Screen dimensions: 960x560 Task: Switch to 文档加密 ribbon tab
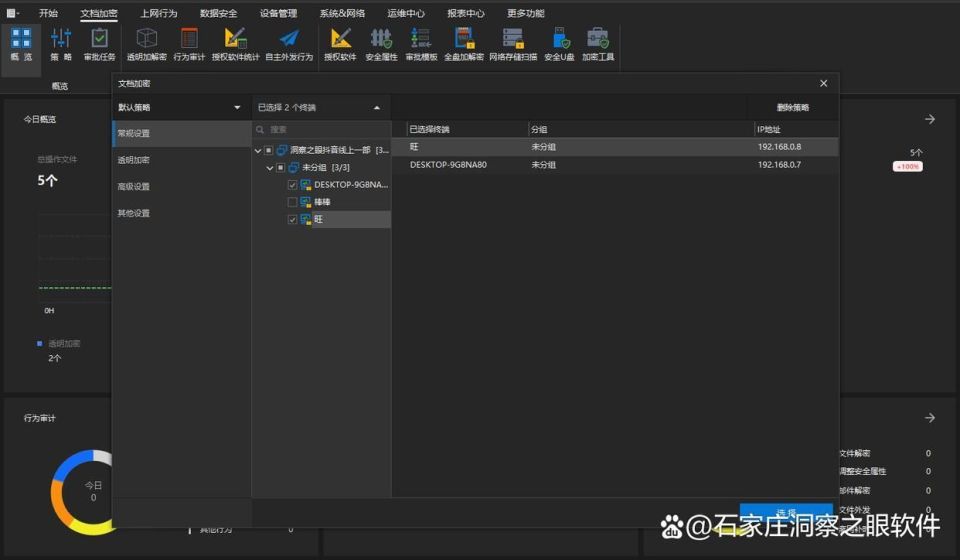99,13
